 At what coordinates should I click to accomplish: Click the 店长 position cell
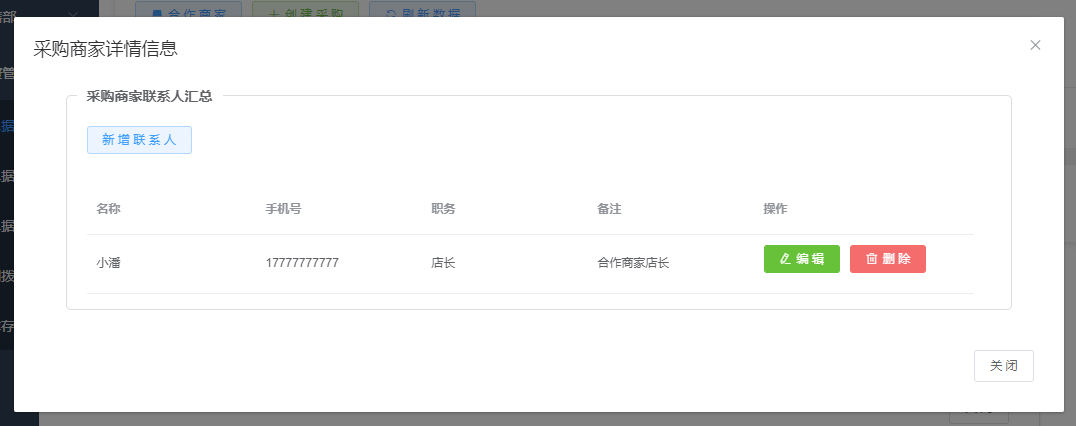point(443,263)
